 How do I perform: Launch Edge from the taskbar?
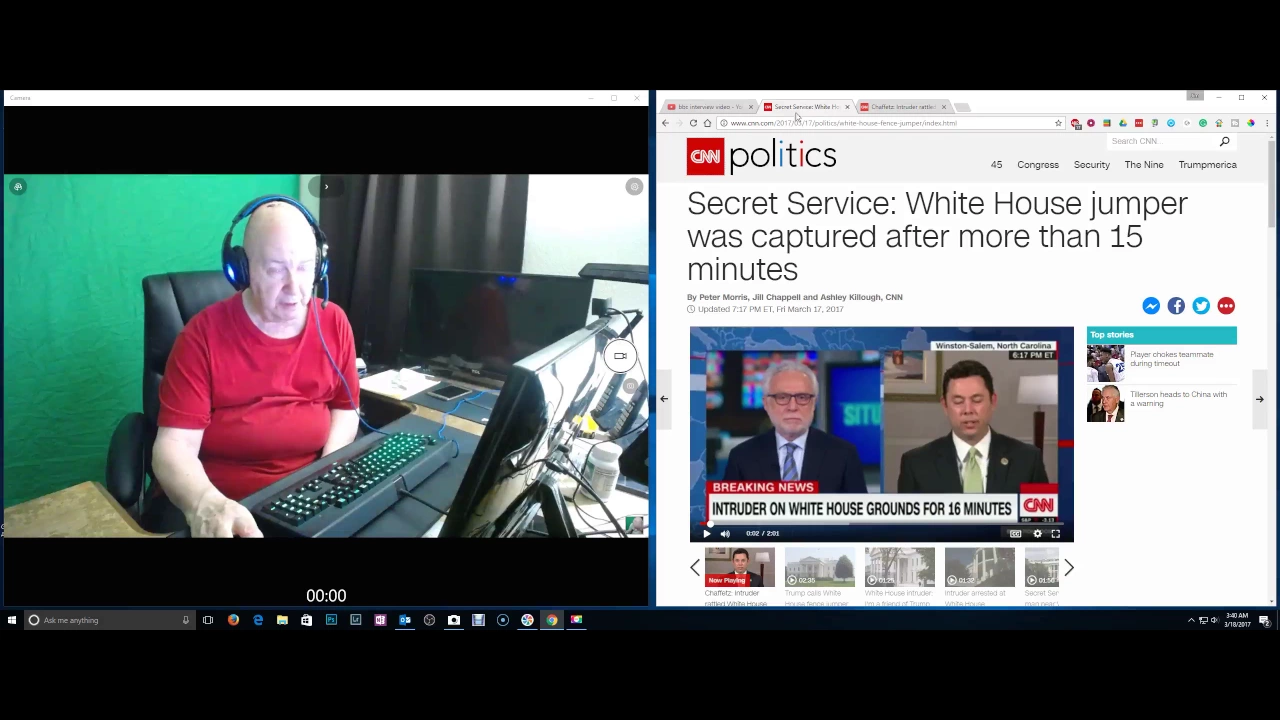pos(258,620)
